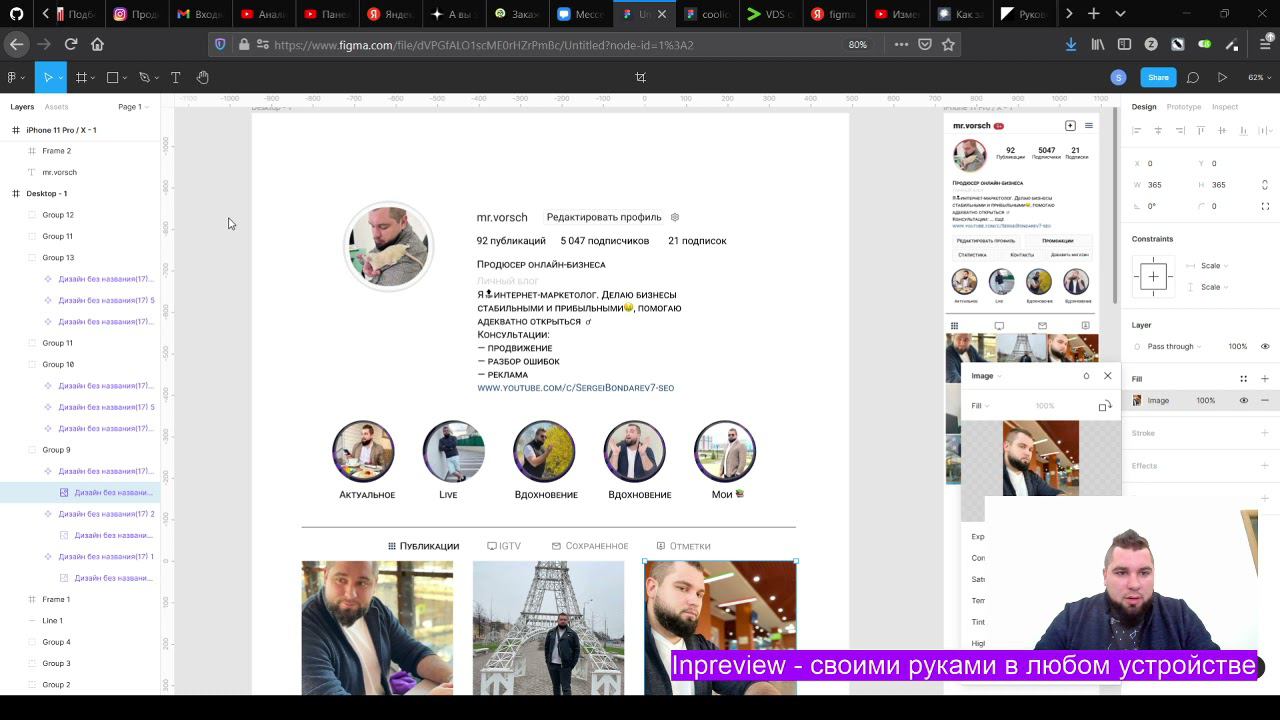Click align horizontal centers icon

click(1158, 130)
